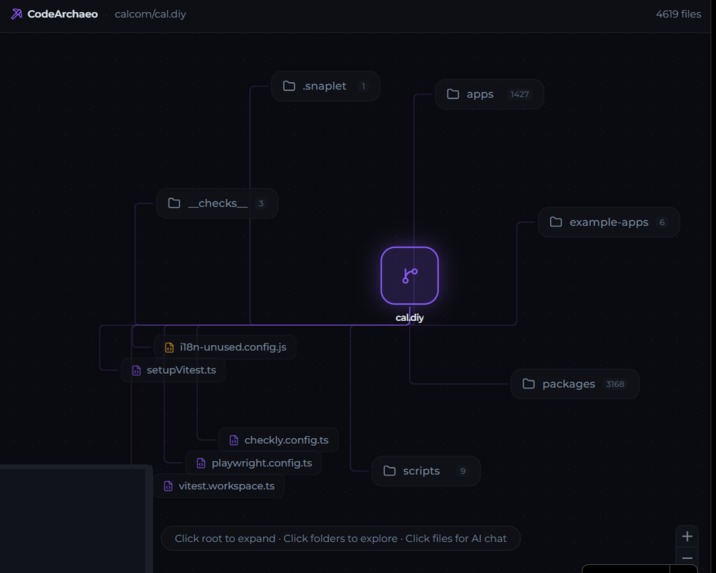Click the 3 badge on __checks__
The height and width of the screenshot is (573, 716).
tap(261, 203)
